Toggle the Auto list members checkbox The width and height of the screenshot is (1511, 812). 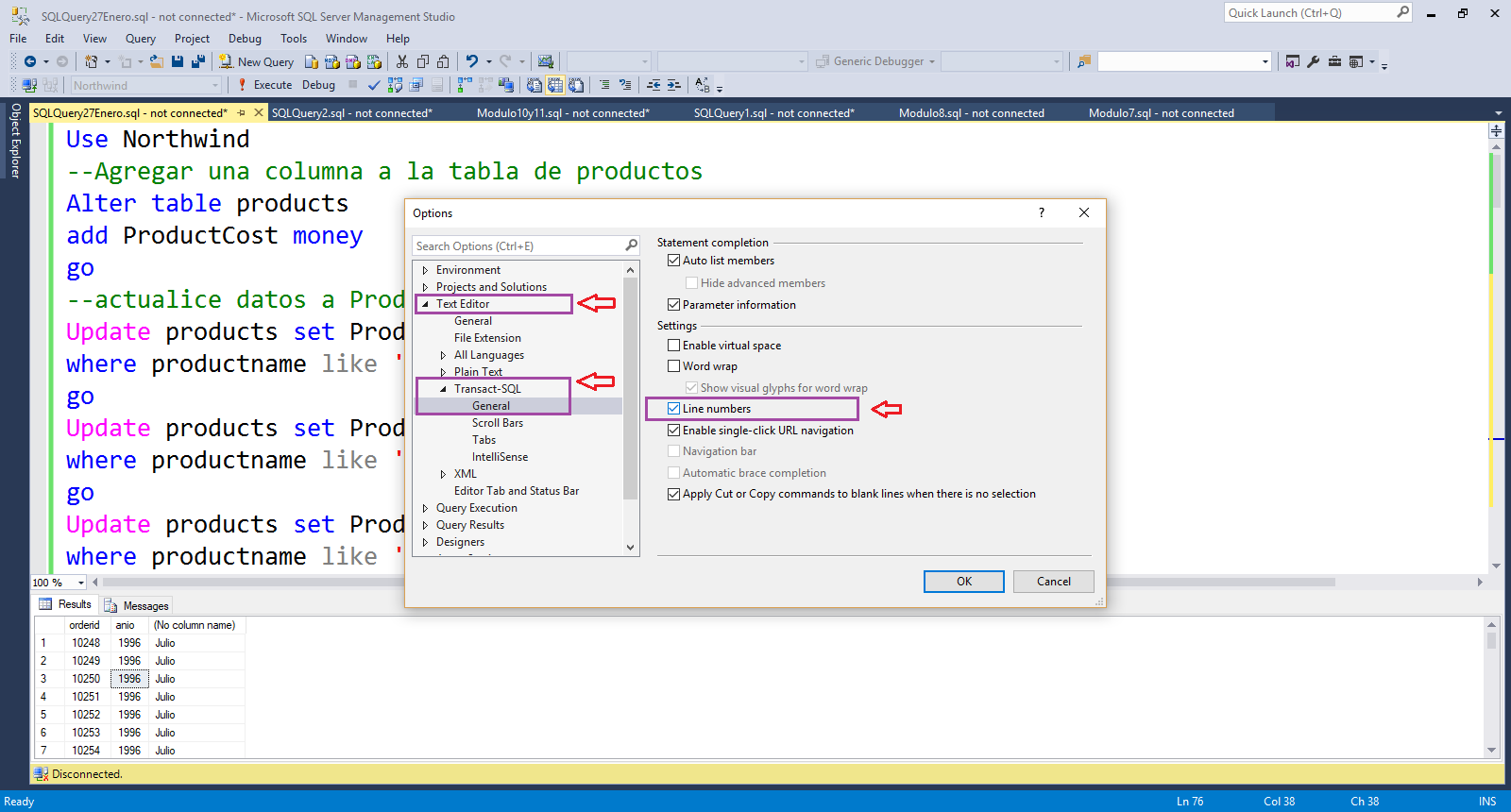pos(673,261)
